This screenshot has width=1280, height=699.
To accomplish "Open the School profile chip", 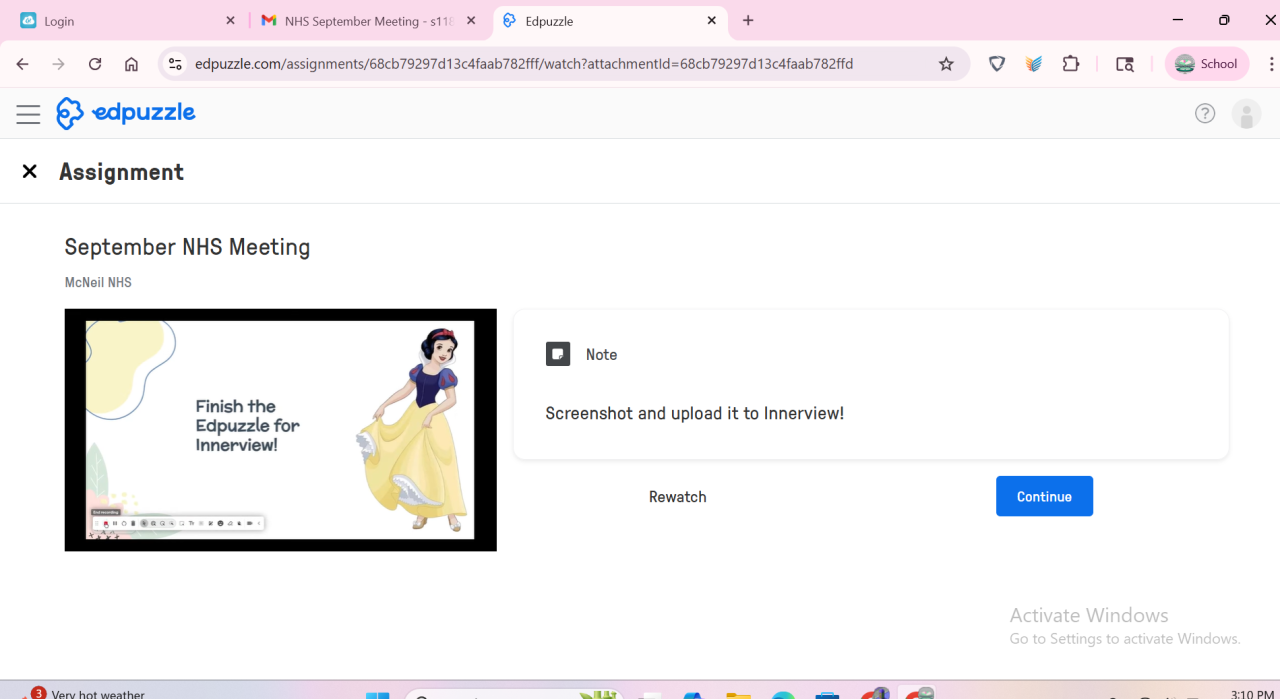I will pyautogui.click(x=1207, y=64).
